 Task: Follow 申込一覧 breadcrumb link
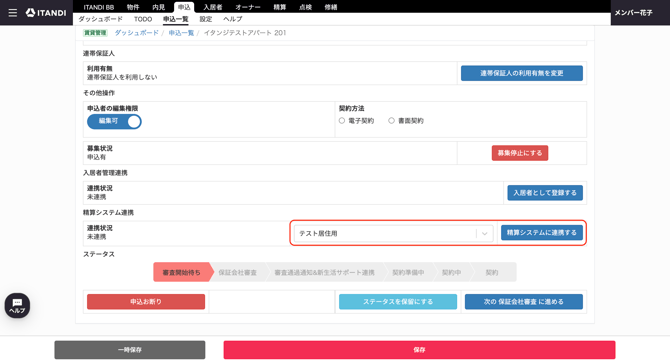point(181,33)
